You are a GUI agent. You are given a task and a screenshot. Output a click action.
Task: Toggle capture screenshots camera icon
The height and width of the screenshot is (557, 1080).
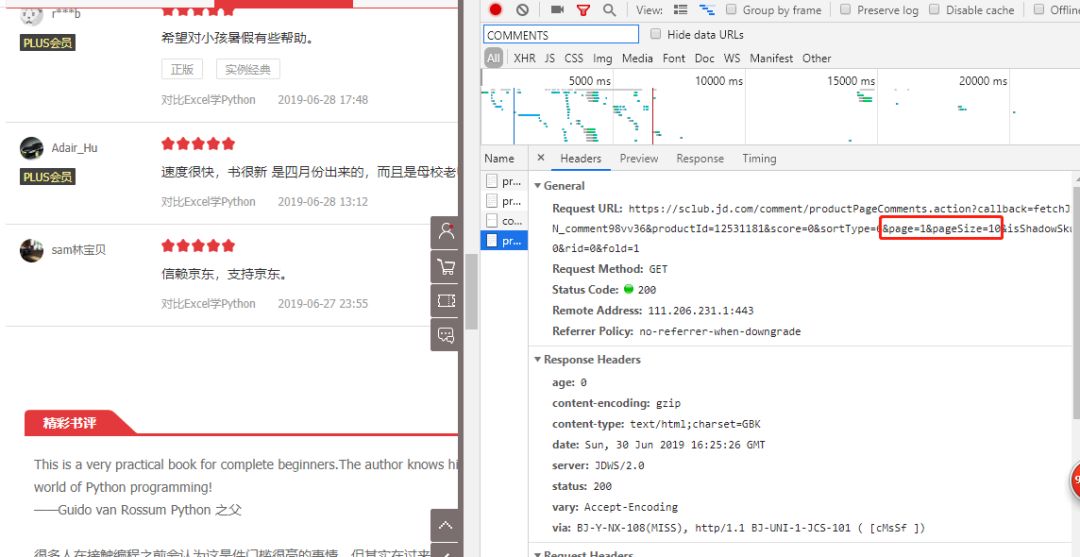(557, 10)
